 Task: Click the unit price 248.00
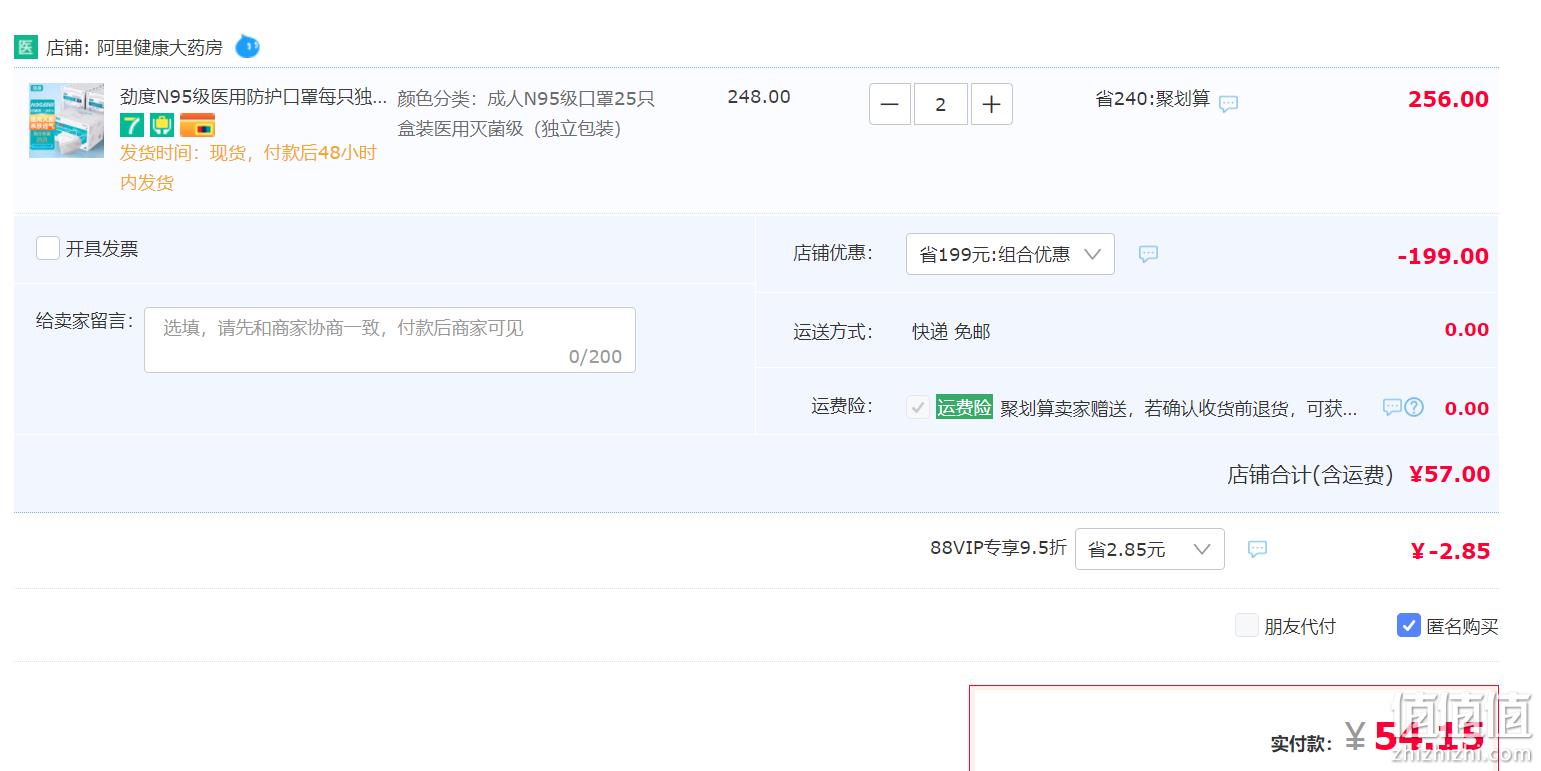pyautogui.click(x=759, y=97)
